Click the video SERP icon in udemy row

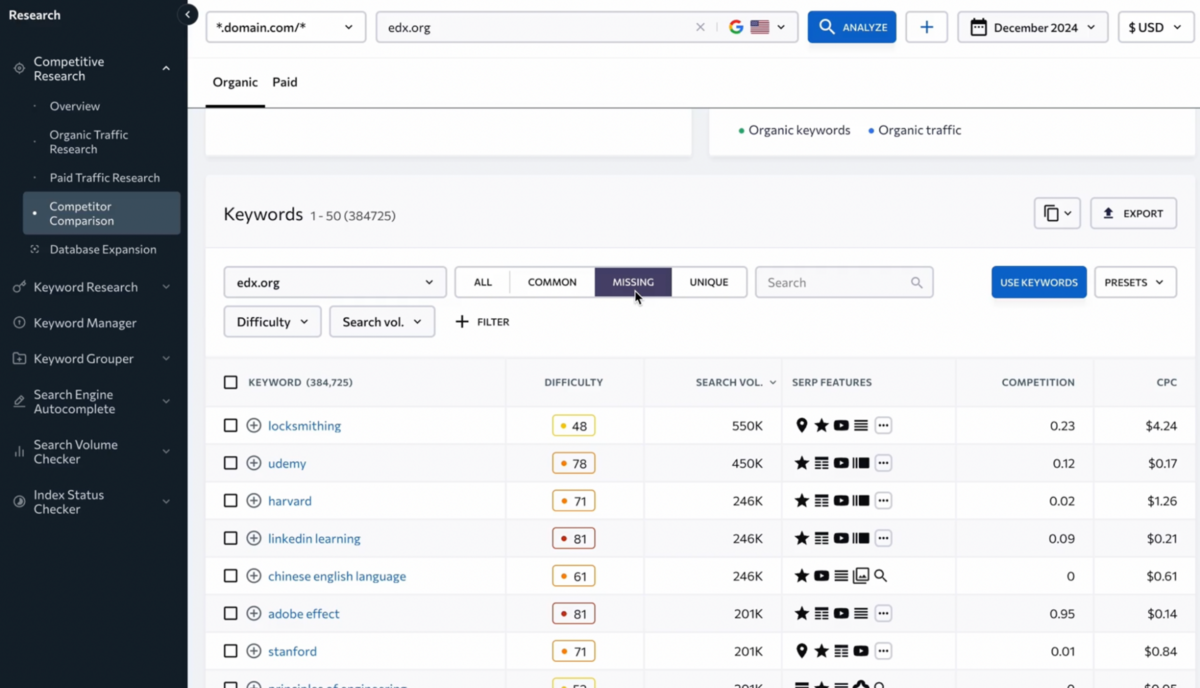pos(841,463)
